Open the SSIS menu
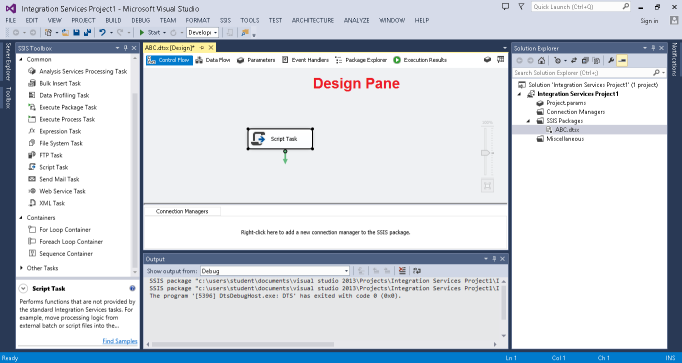 [225, 20]
